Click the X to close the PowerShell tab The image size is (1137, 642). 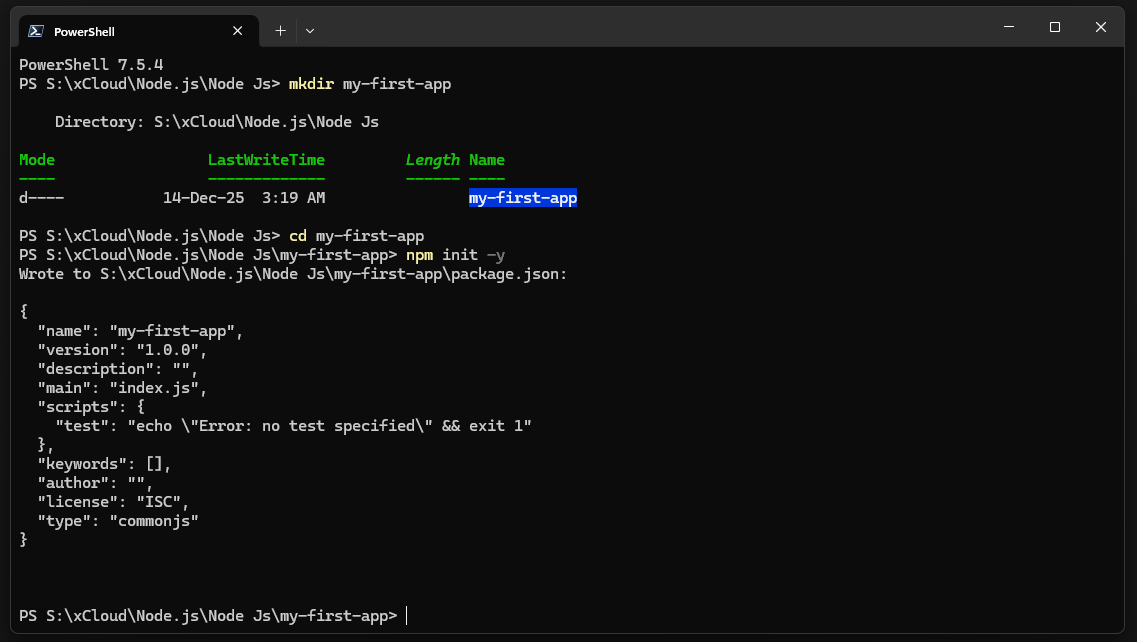click(x=237, y=30)
